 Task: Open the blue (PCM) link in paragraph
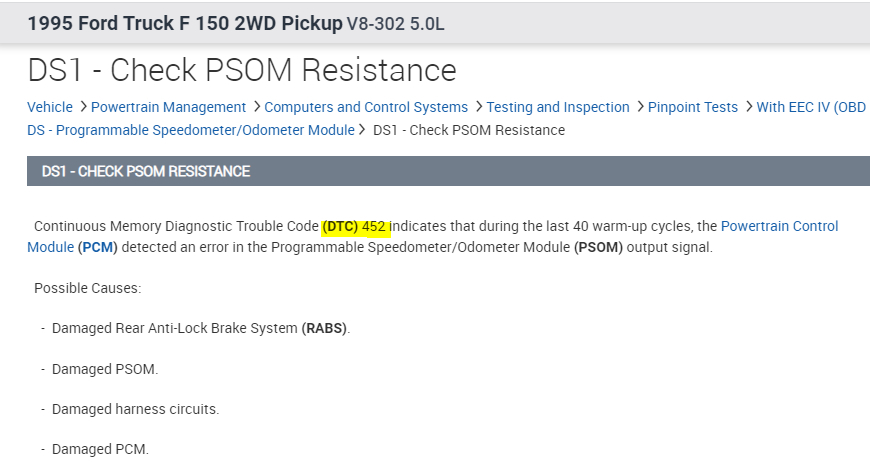coord(96,247)
